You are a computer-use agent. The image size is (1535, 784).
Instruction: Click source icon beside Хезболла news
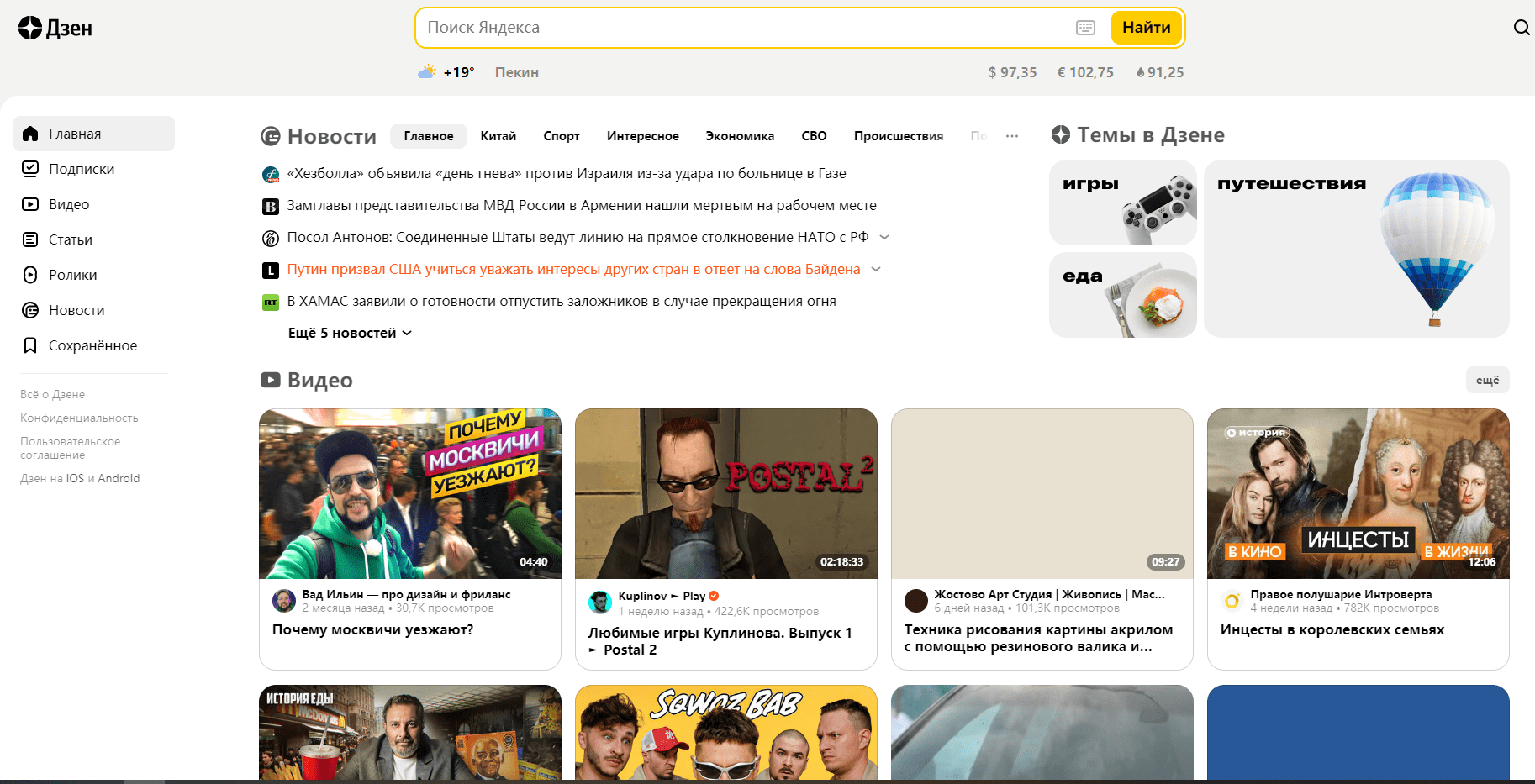[271, 174]
